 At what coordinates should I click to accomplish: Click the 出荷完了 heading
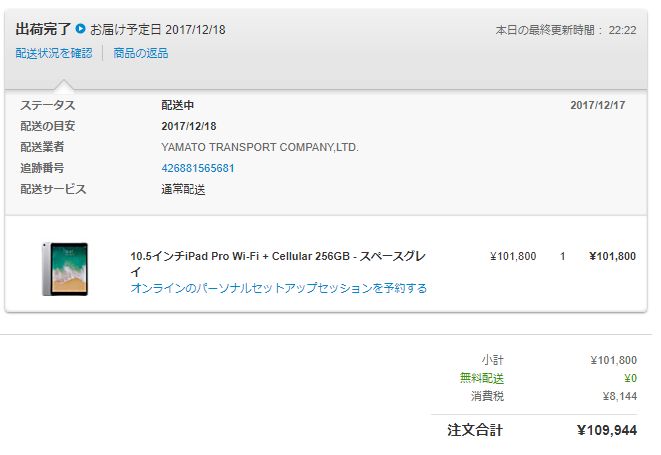tap(43, 29)
